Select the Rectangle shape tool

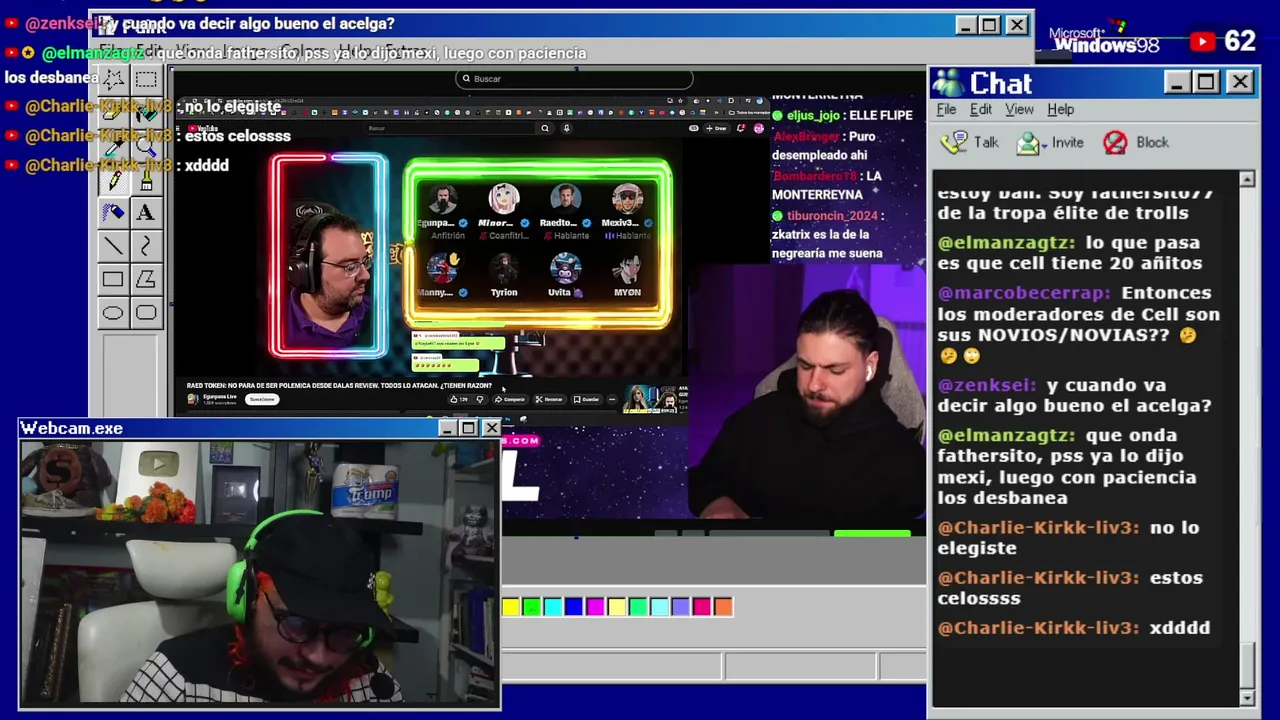113,280
